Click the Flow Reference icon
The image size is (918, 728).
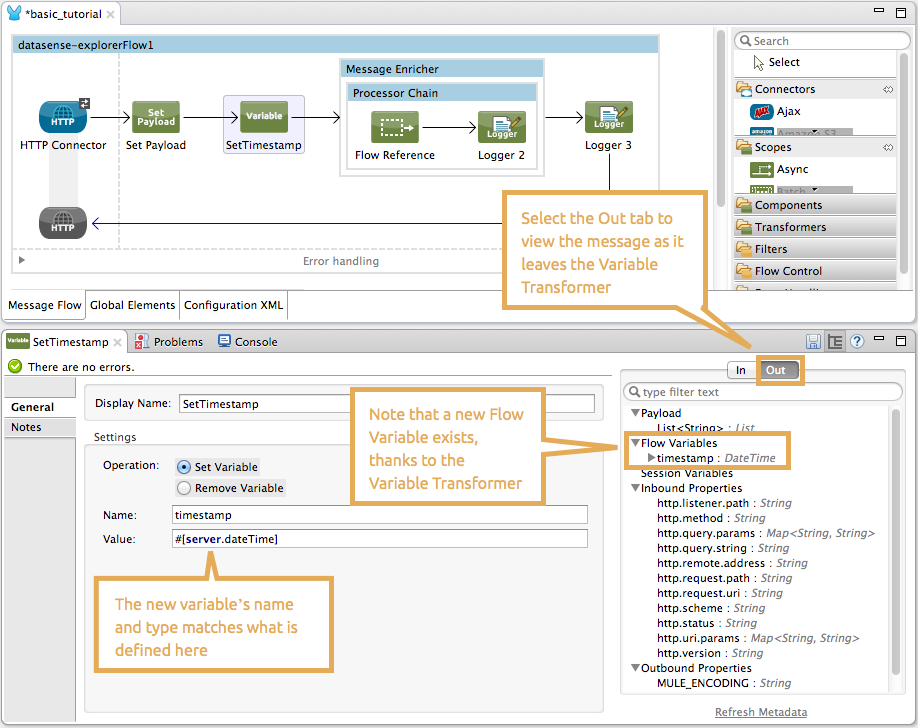[x=394, y=128]
